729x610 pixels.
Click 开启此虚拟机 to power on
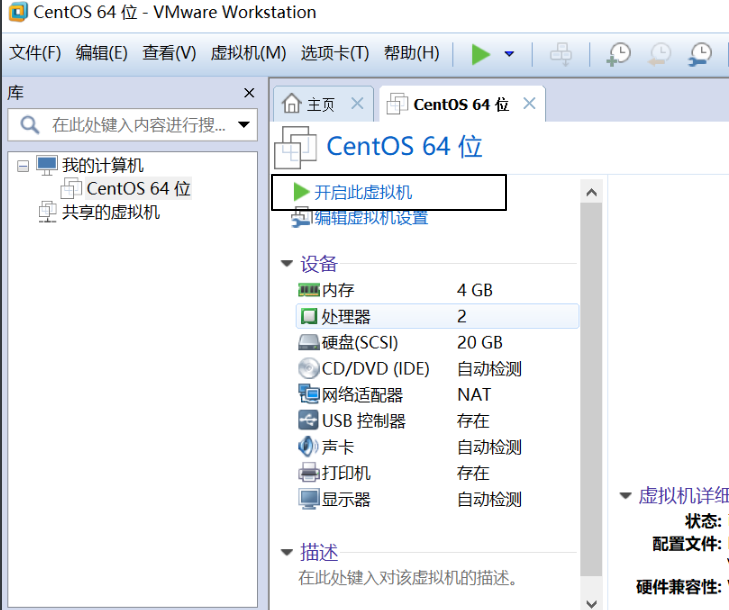pos(362,192)
